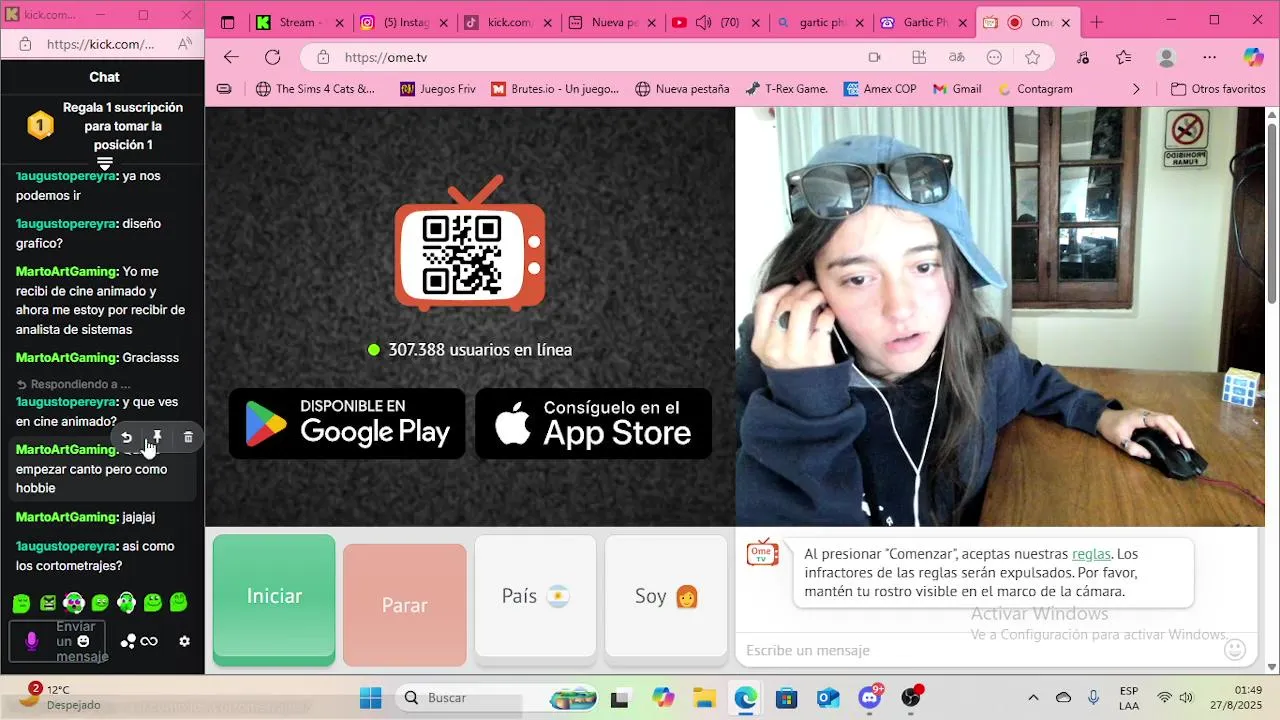Click the page vertical scrollbar down arrow

point(1272,667)
